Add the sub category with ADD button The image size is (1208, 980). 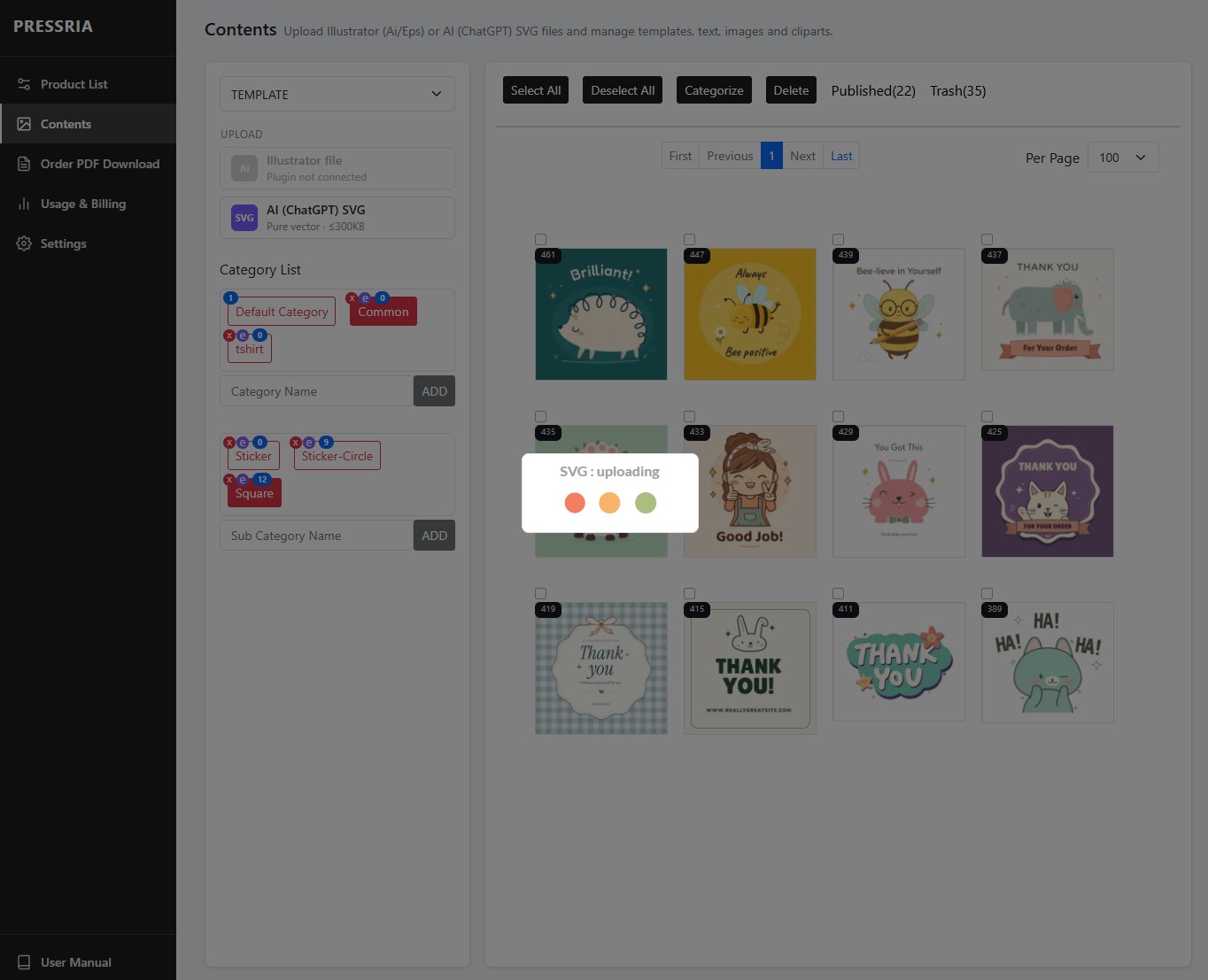coord(434,536)
